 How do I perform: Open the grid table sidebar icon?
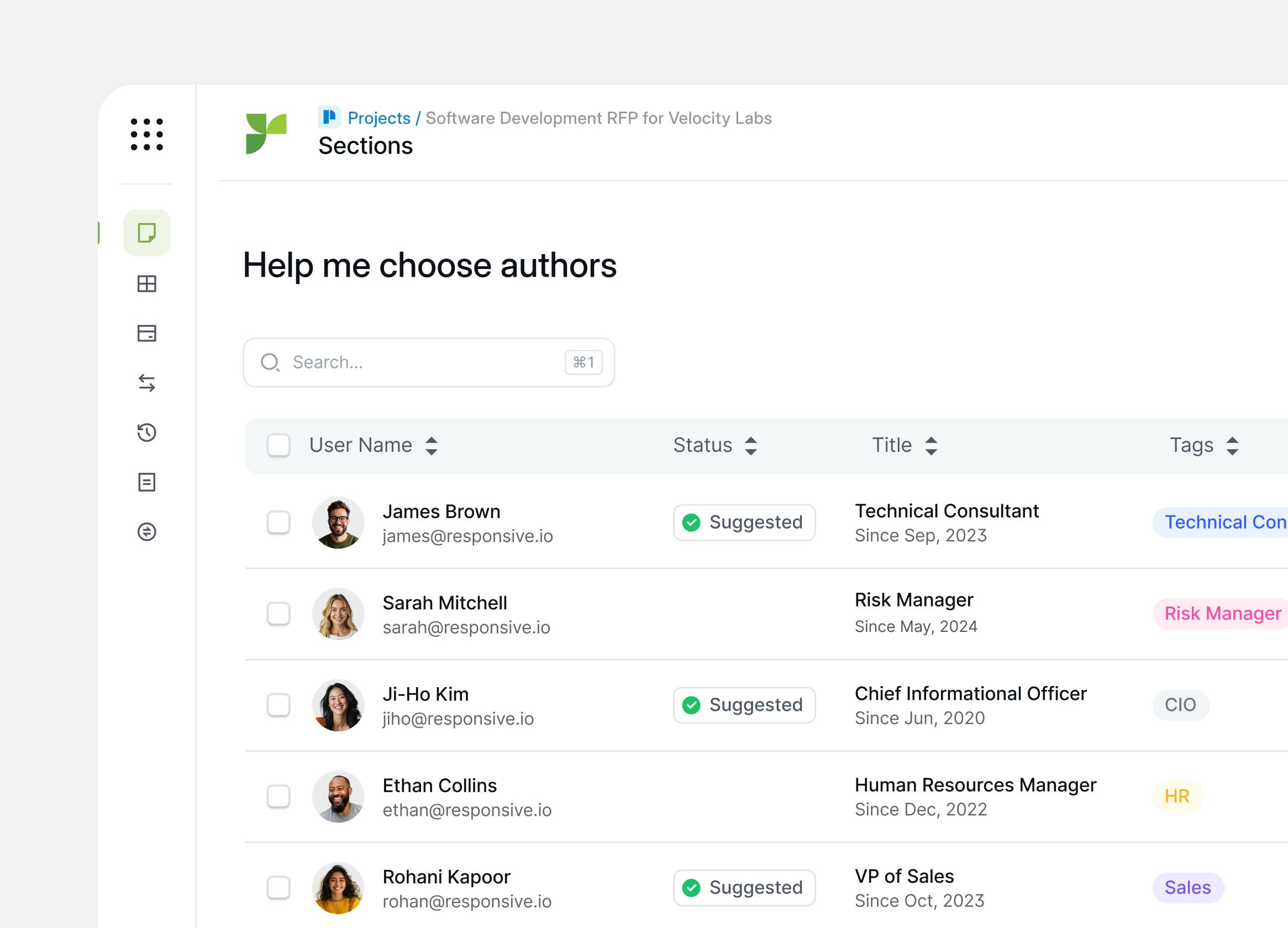[146, 284]
